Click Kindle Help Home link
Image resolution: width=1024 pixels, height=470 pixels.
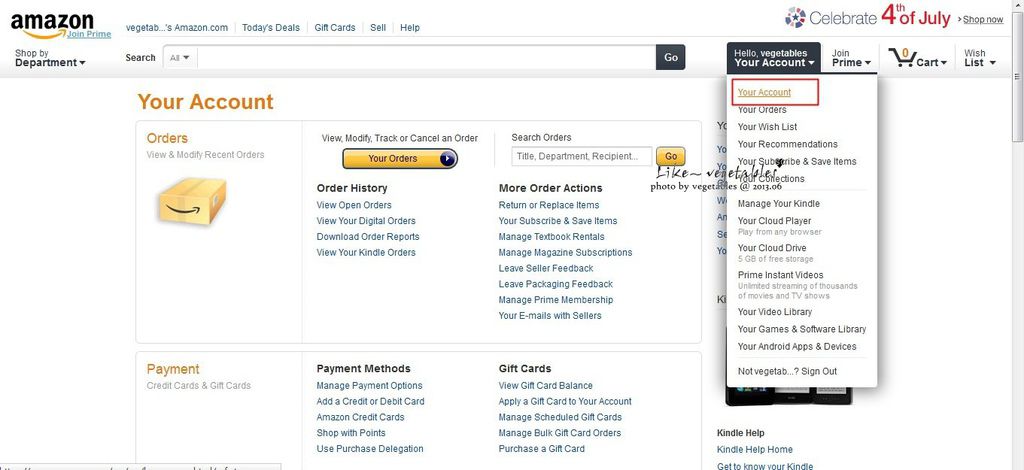pos(754,450)
